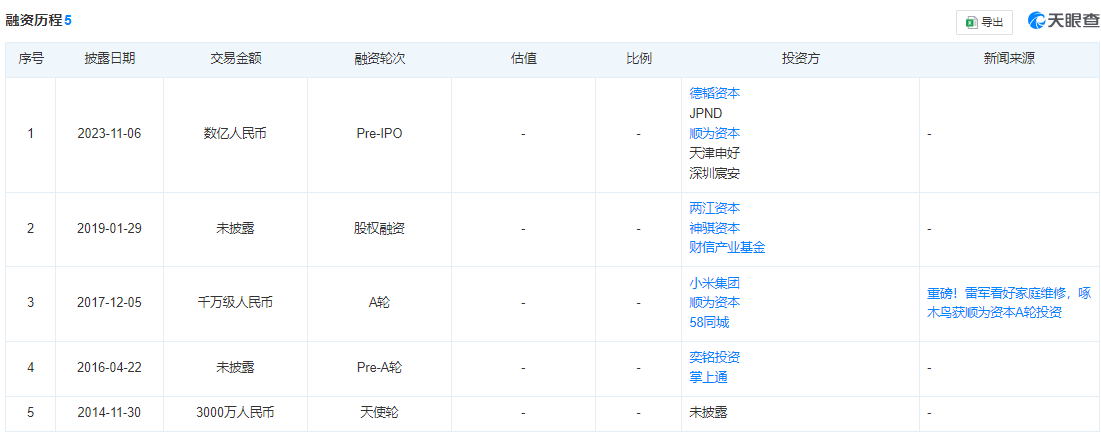Click the 2023-11-06 date cell
The image size is (1101, 432).
tap(109, 133)
